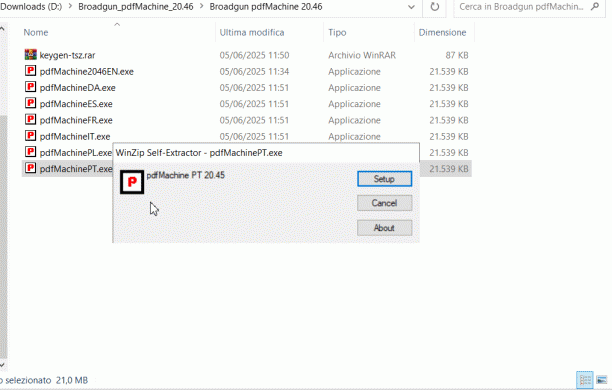Select the keygen-tsz.rar archive icon
The width and height of the screenshot is (612, 390).
pyautogui.click(x=30, y=55)
